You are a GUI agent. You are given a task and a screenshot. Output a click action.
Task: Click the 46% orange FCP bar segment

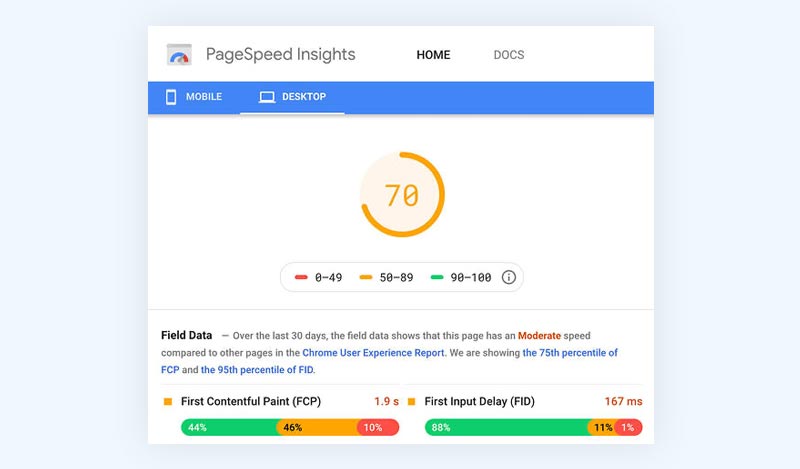317,427
